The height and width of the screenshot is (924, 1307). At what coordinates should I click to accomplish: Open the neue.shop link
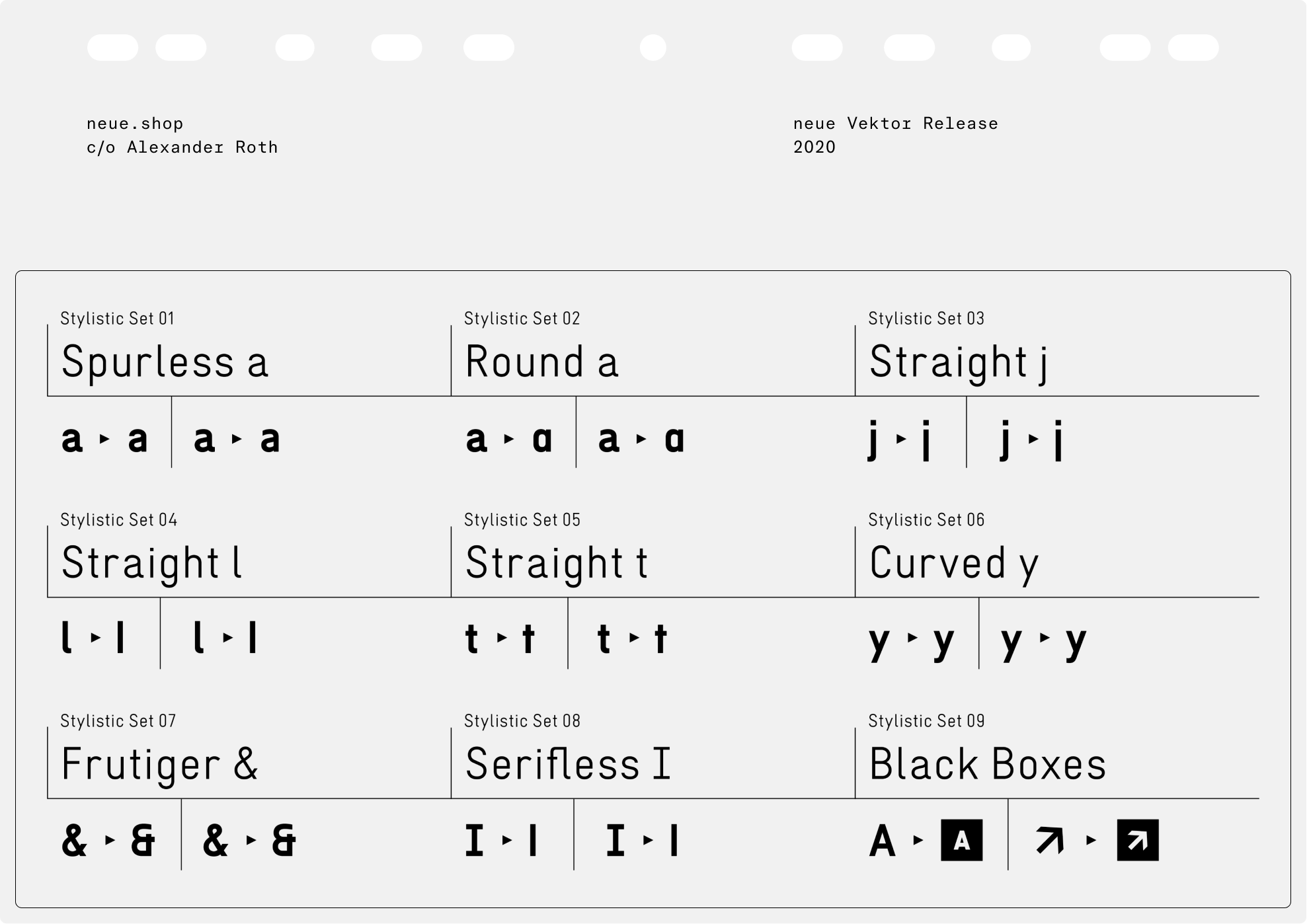pos(135,124)
